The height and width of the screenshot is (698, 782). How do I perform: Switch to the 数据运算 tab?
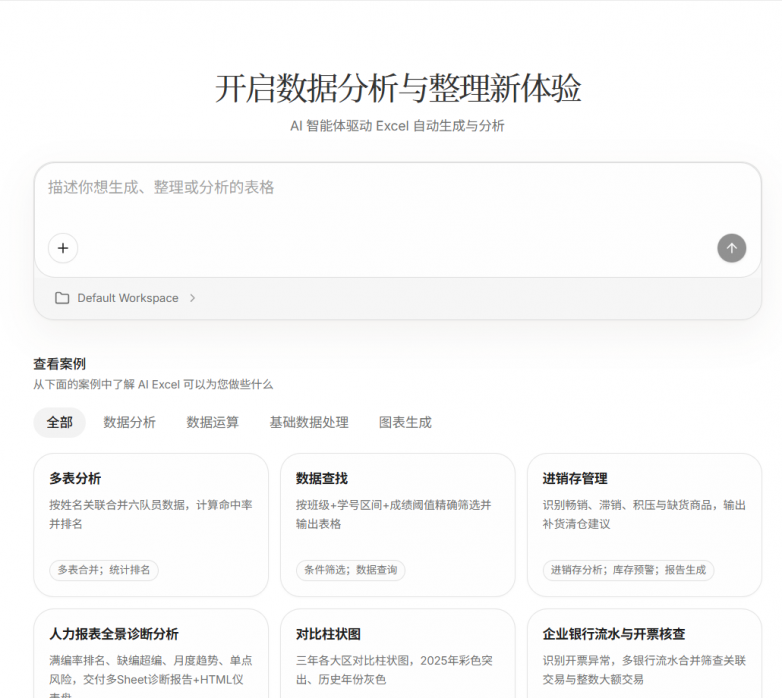click(x=213, y=423)
